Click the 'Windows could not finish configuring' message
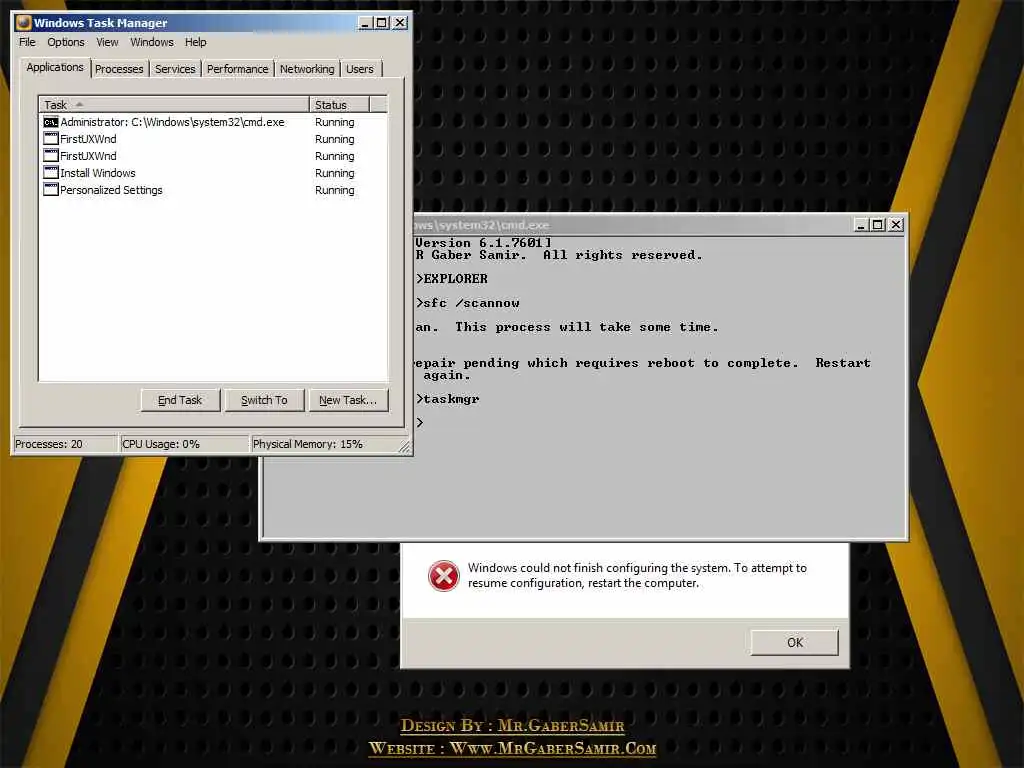 point(637,575)
